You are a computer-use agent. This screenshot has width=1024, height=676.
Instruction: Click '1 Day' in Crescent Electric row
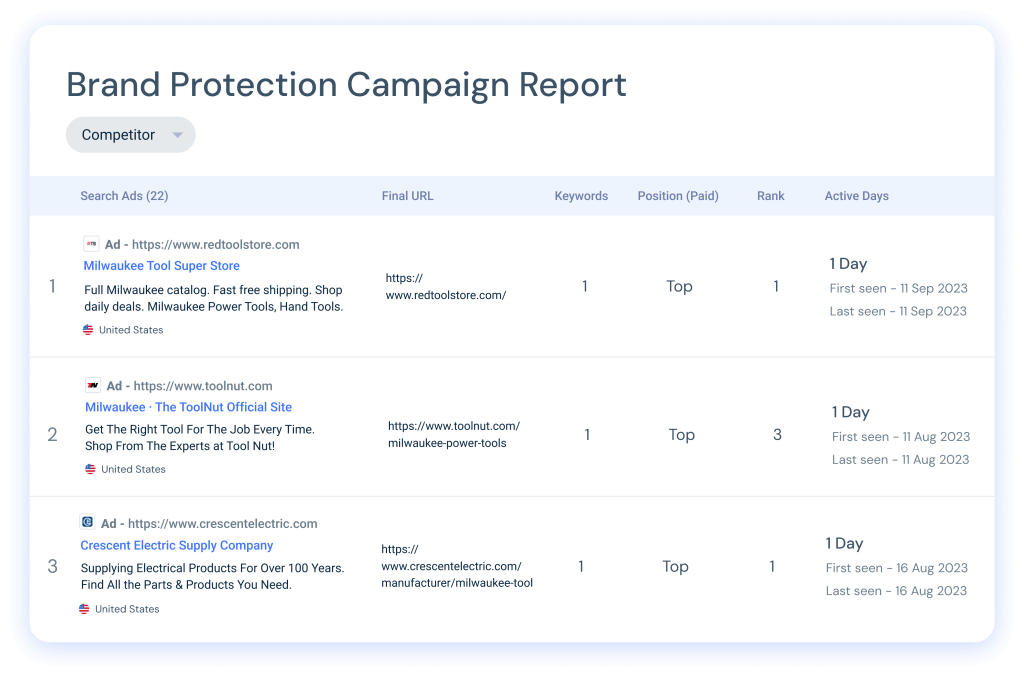844,543
